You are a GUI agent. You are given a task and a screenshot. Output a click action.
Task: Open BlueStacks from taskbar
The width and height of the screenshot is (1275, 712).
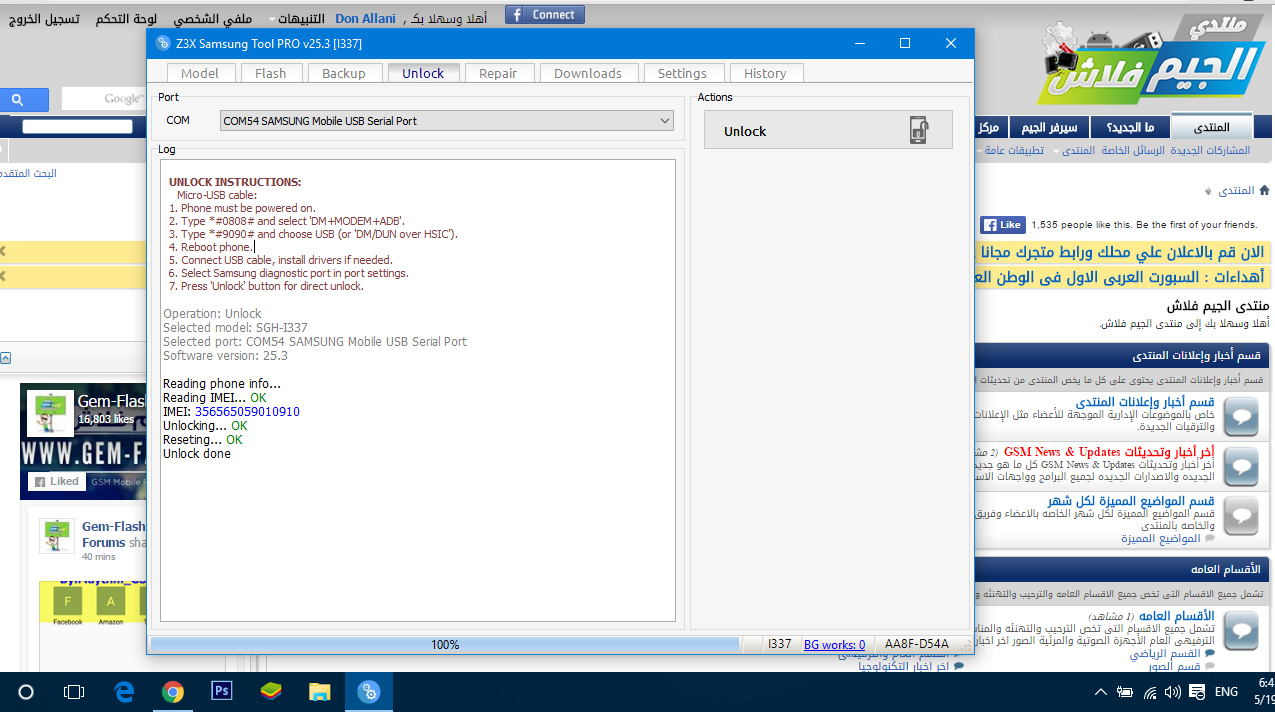click(x=271, y=691)
